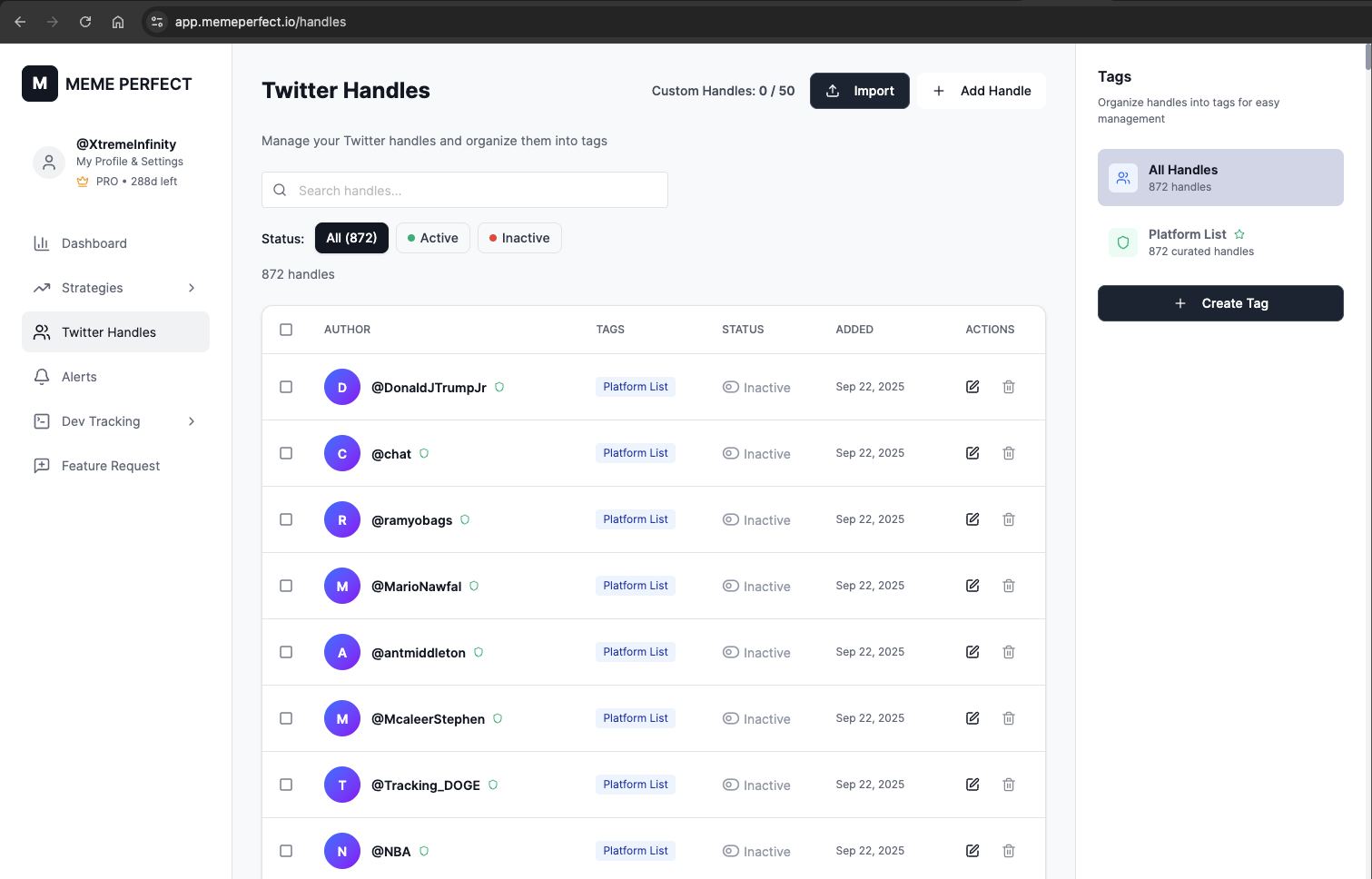
Task: Switch to the Inactive status filter
Action: point(519,238)
